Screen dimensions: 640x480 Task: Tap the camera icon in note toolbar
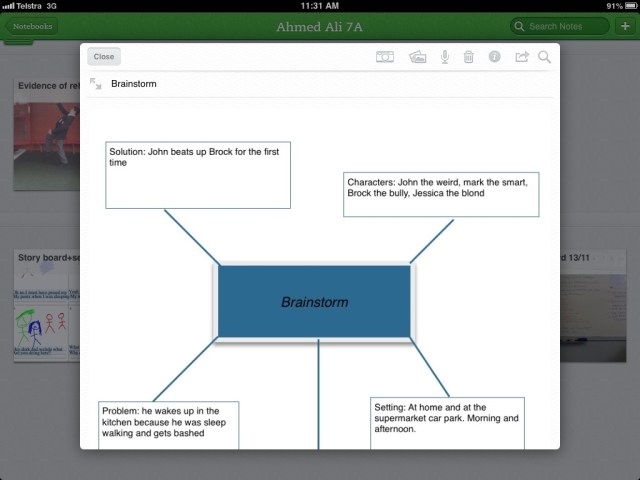[x=384, y=58]
